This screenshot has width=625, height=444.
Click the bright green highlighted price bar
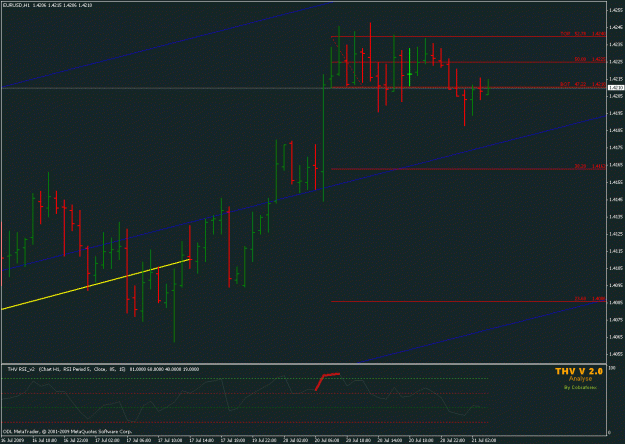pos(409,67)
